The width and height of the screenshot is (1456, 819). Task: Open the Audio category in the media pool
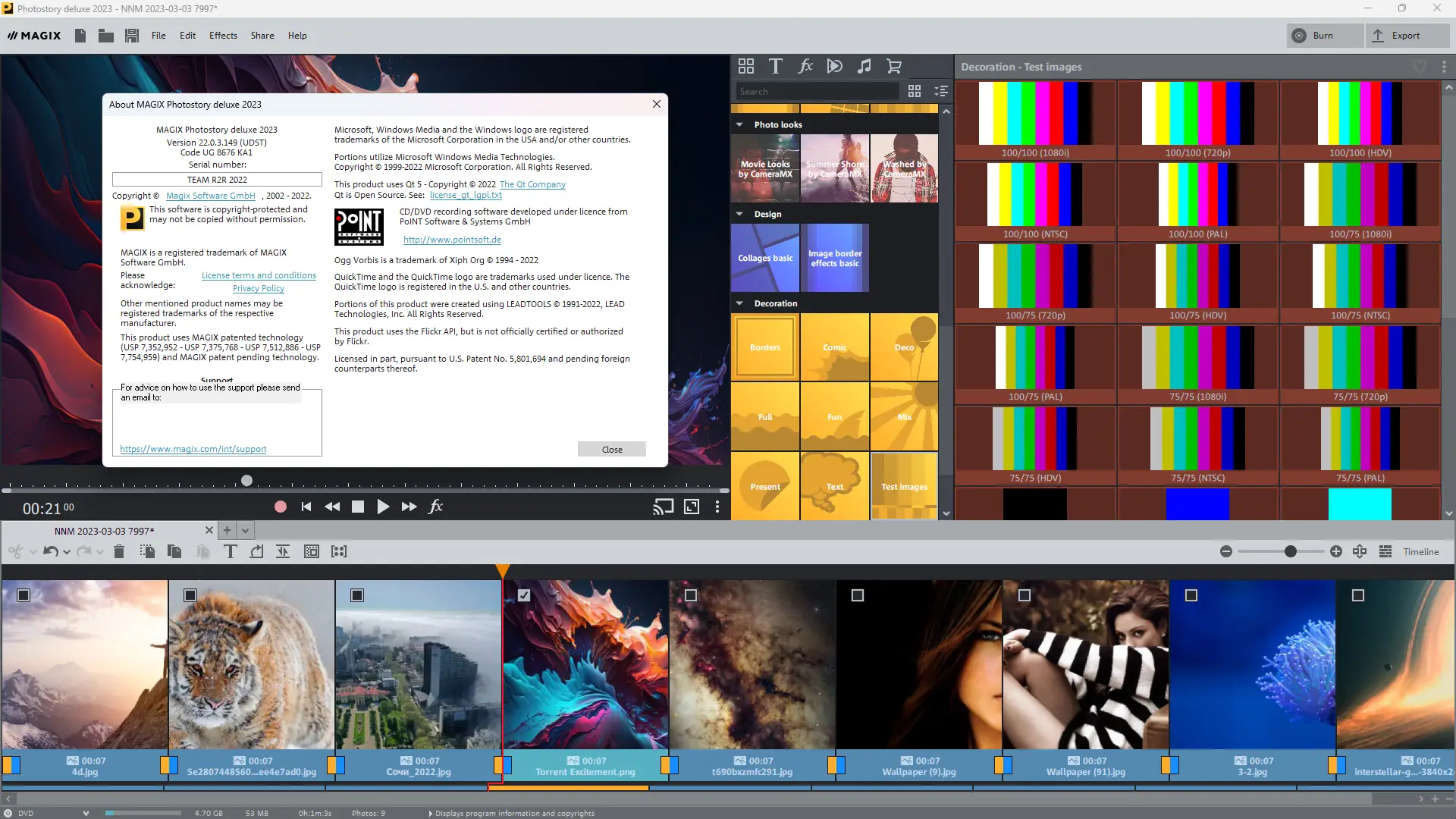[864, 66]
